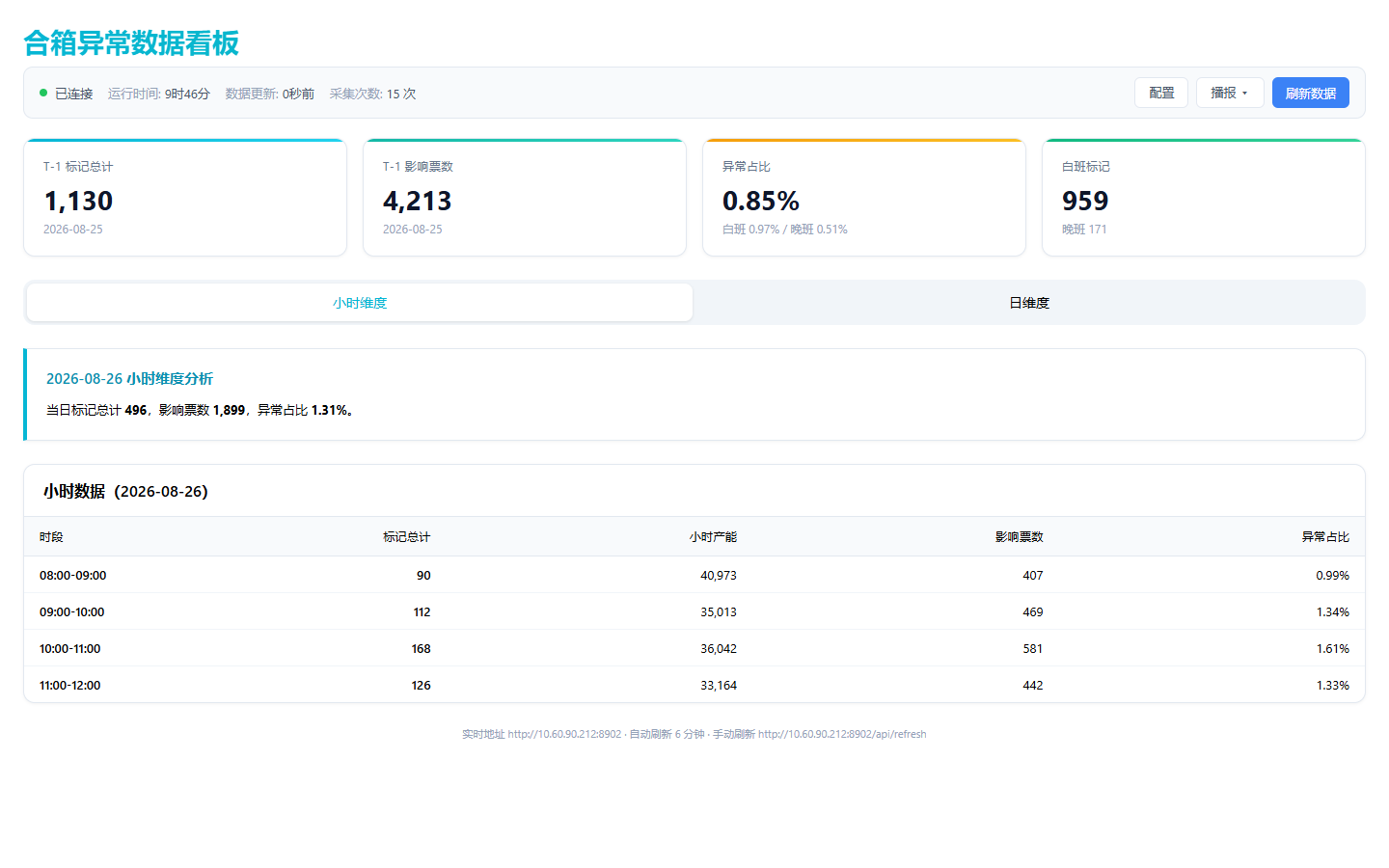This screenshot has height=868, width=1389.
Task: Click the 标记总计 column header
Action: click(x=407, y=537)
